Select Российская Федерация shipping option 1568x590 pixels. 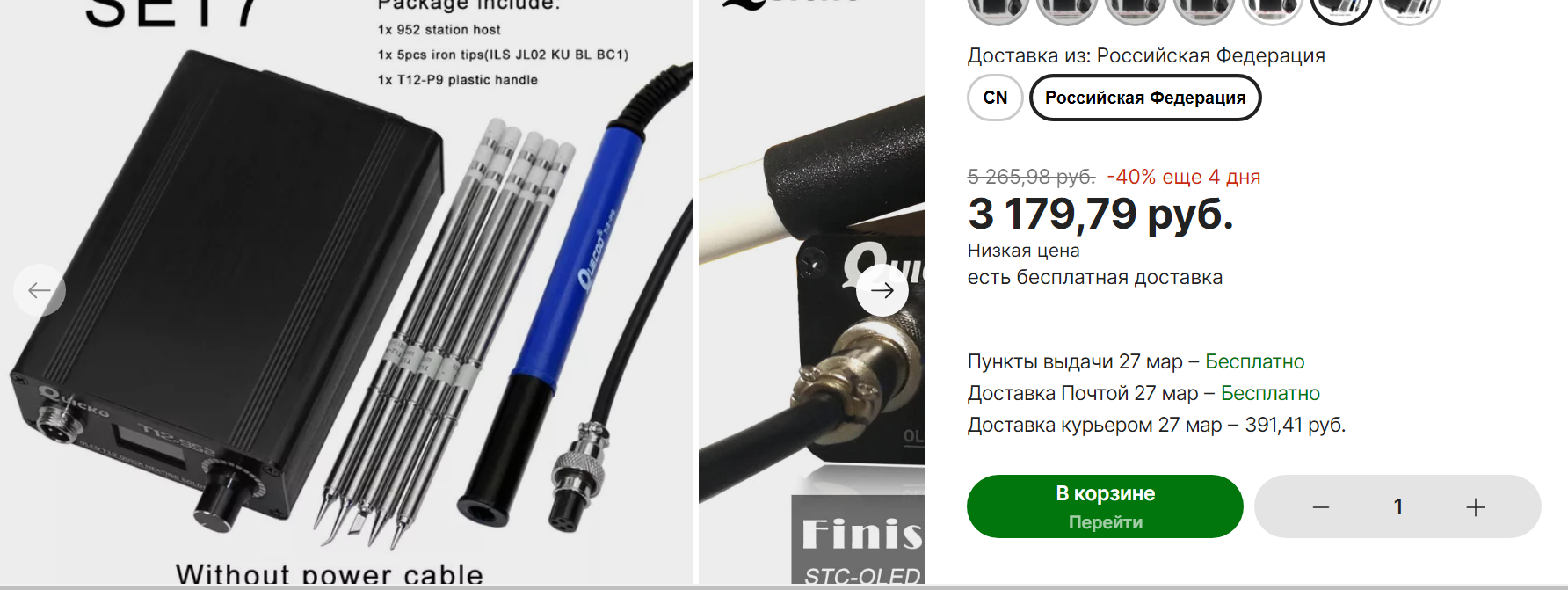coord(1145,98)
